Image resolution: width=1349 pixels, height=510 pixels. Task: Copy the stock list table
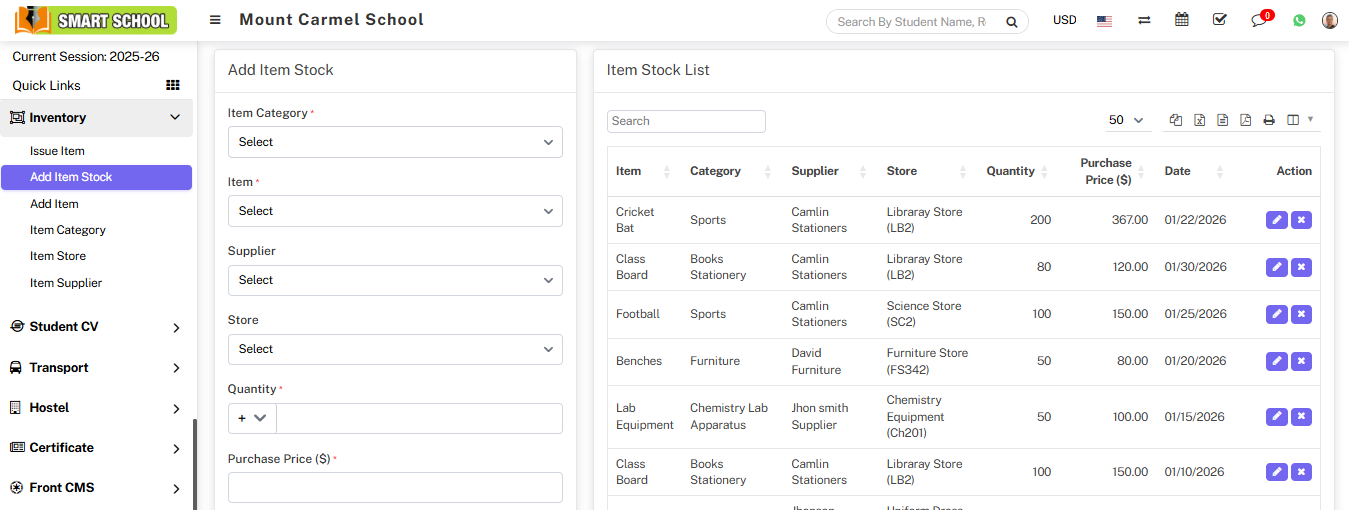pos(1176,120)
